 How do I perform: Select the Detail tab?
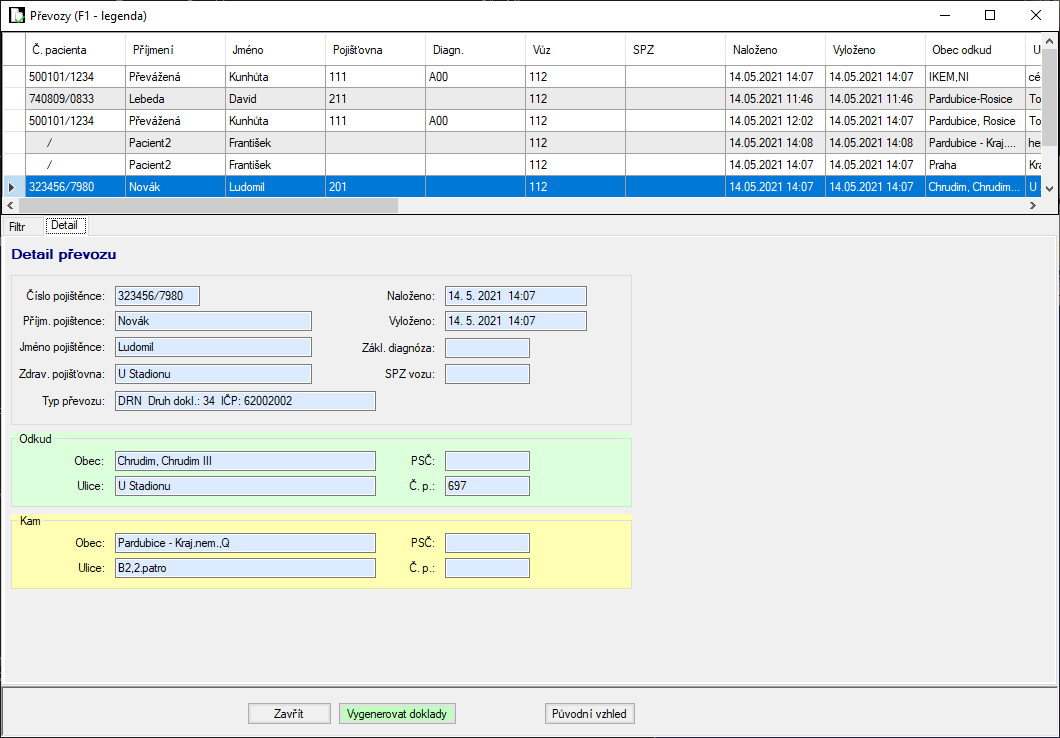tap(64, 226)
